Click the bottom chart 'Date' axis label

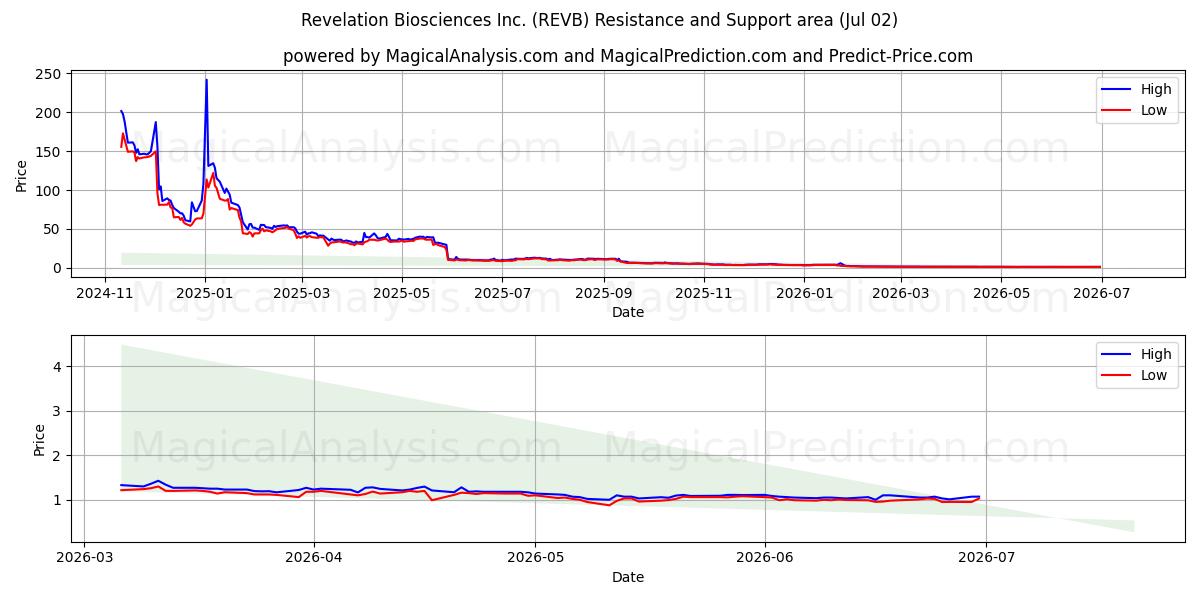628,577
